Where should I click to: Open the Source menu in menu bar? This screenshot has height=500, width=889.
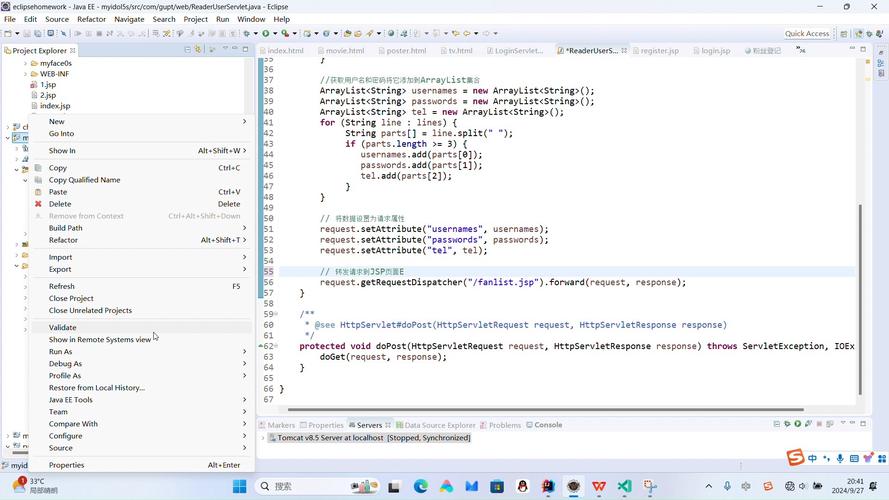click(x=57, y=19)
